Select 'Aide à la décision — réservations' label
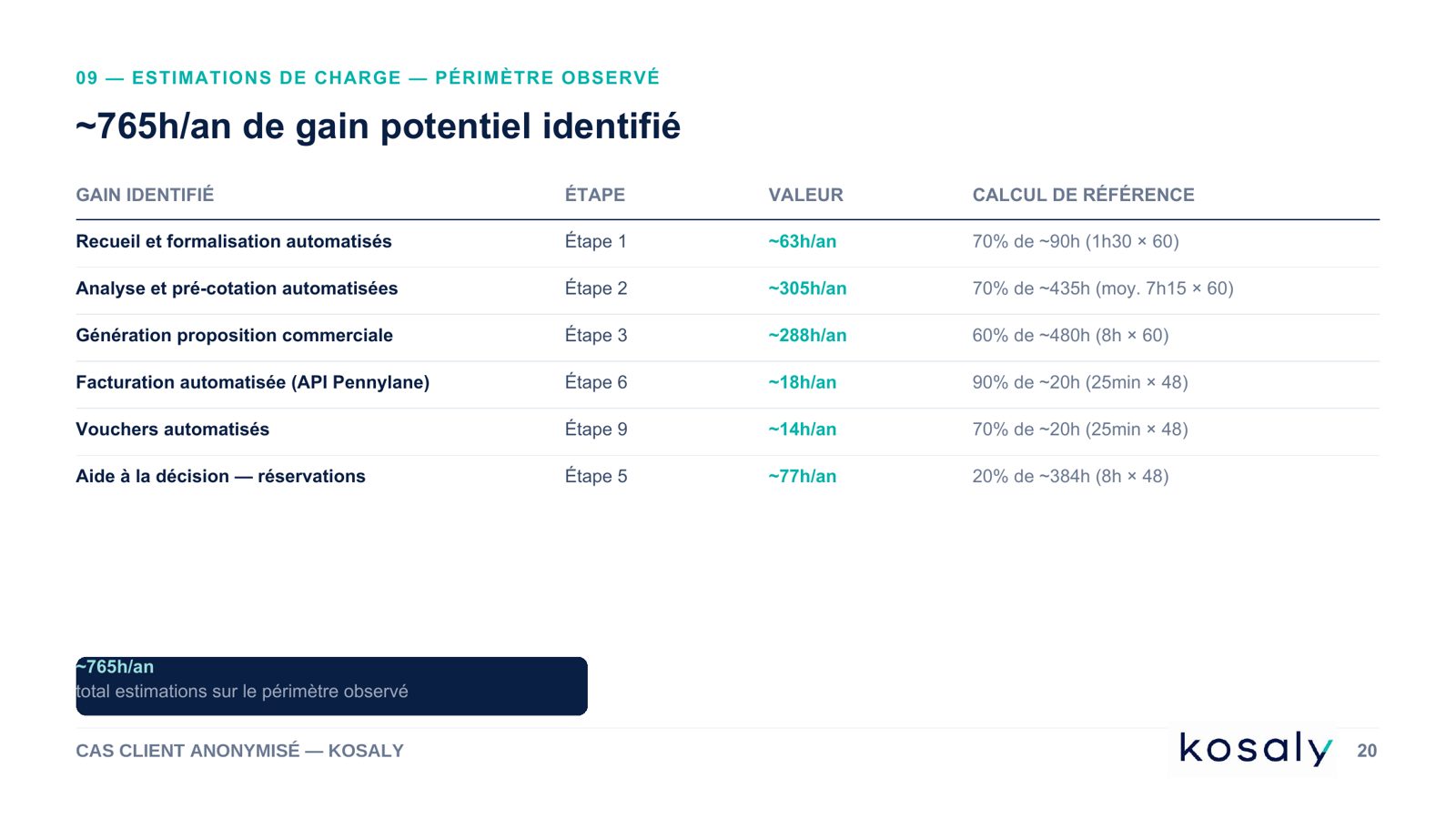The height and width of the screenshot is (819, 1456). click(220, 477)
